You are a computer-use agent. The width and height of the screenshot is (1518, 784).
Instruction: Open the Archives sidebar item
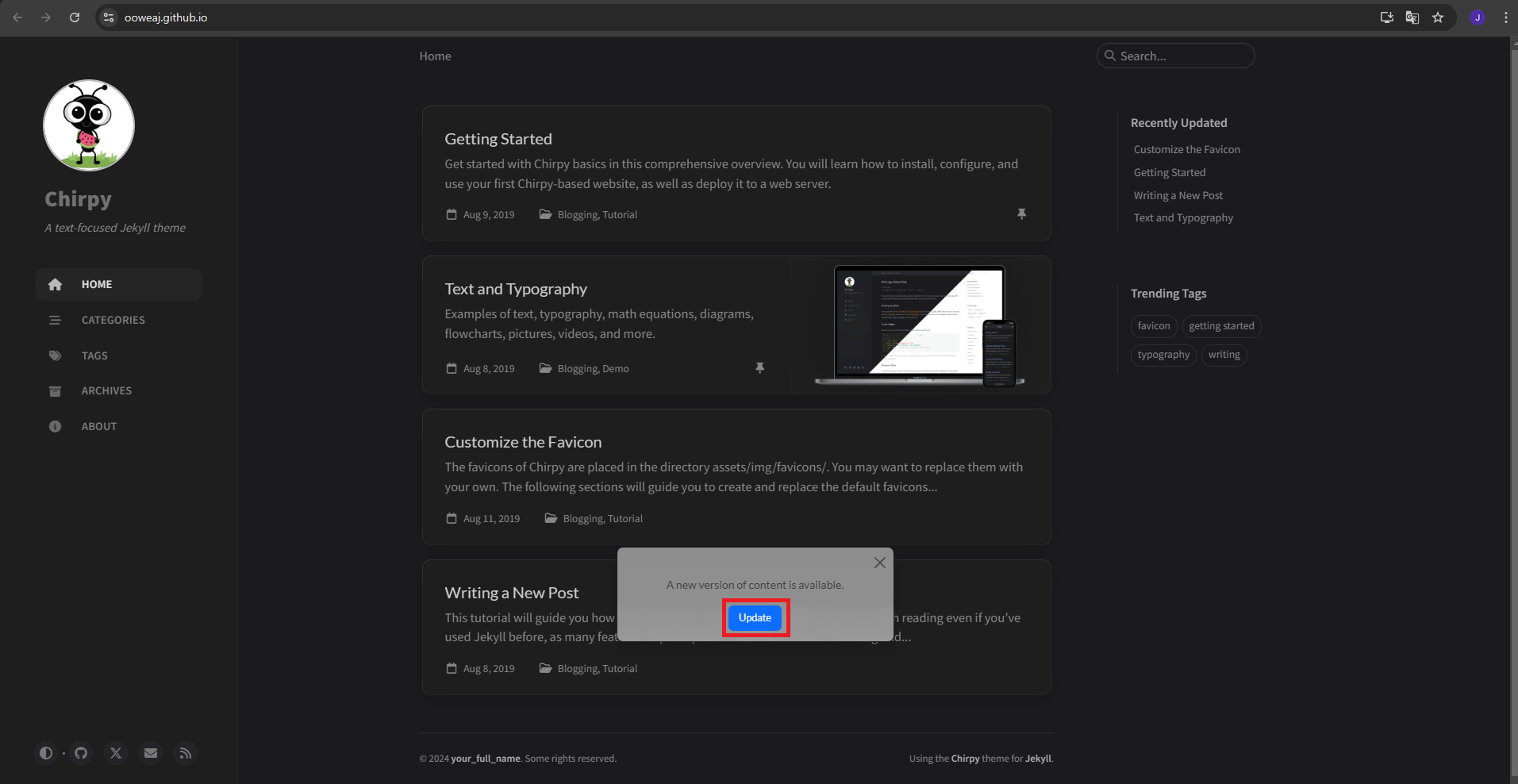(106, 390)
